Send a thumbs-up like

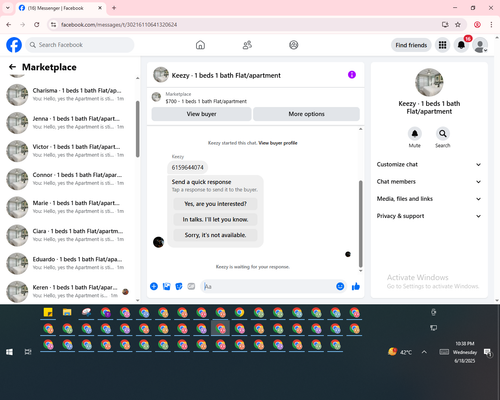click(356, 286)
